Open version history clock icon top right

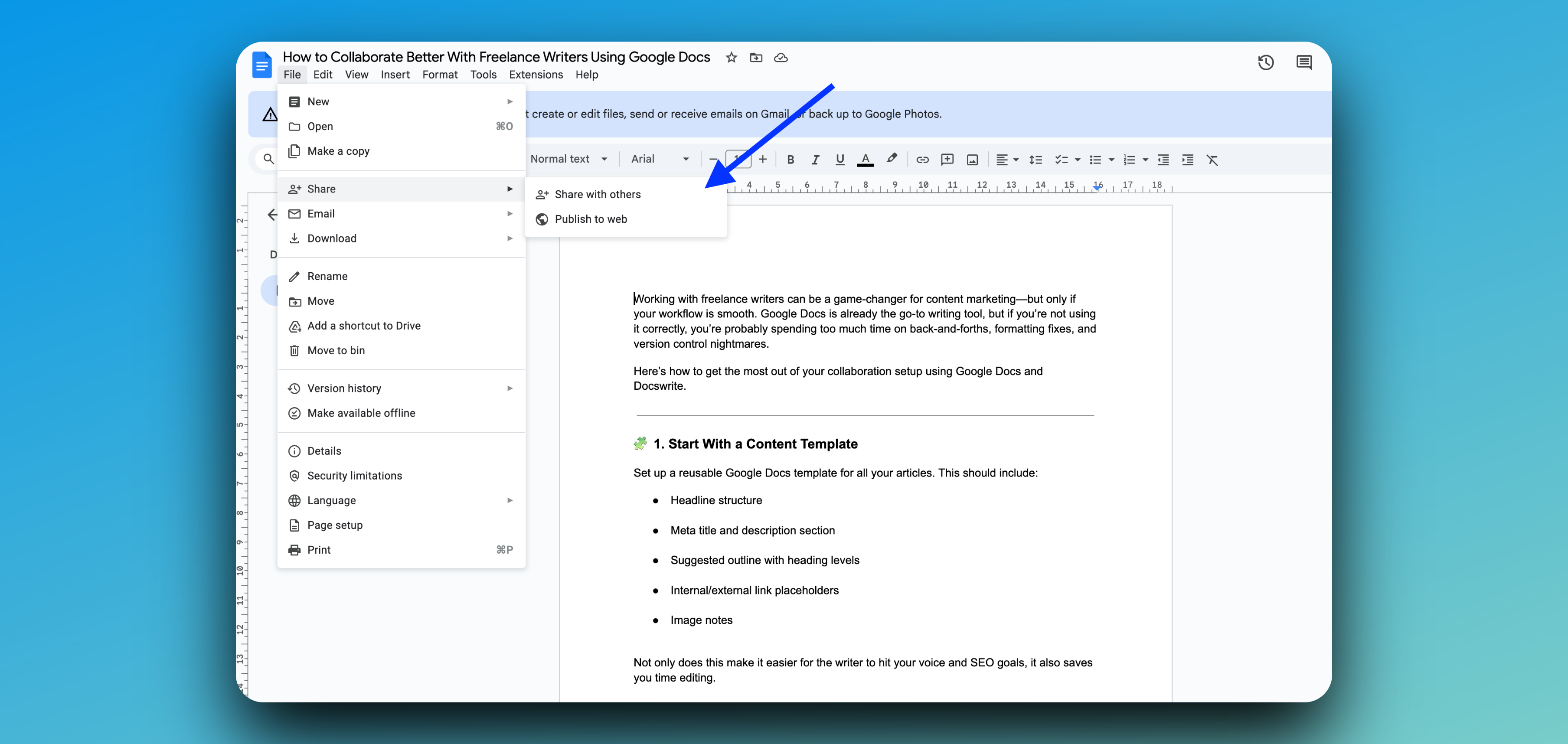[1265, 62]
